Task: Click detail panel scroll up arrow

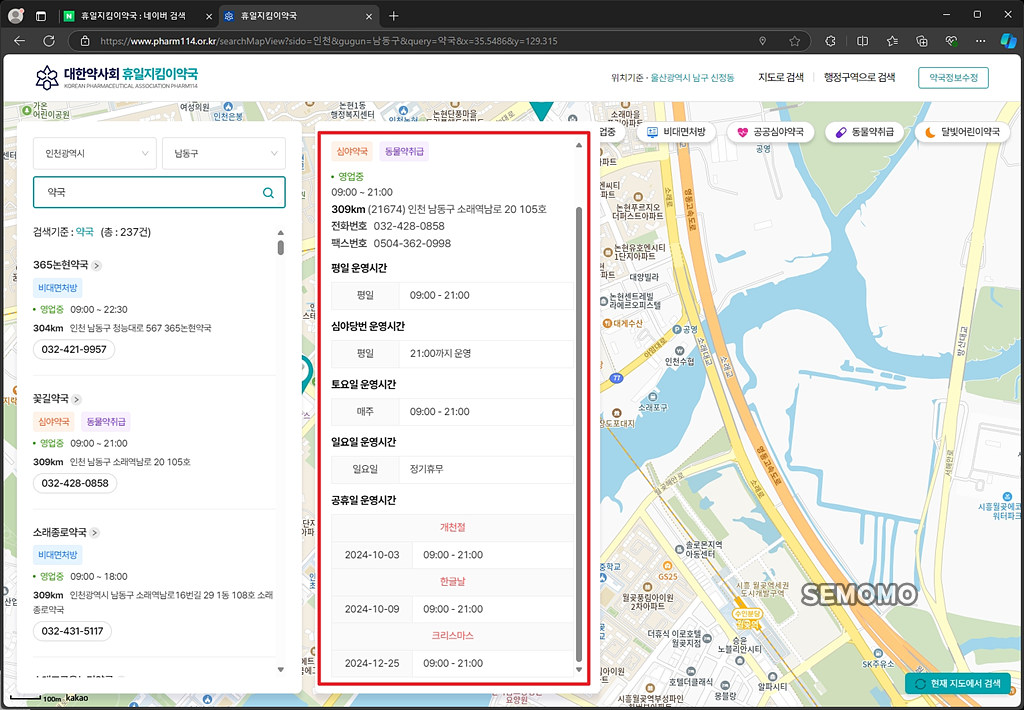Action: 579,145
